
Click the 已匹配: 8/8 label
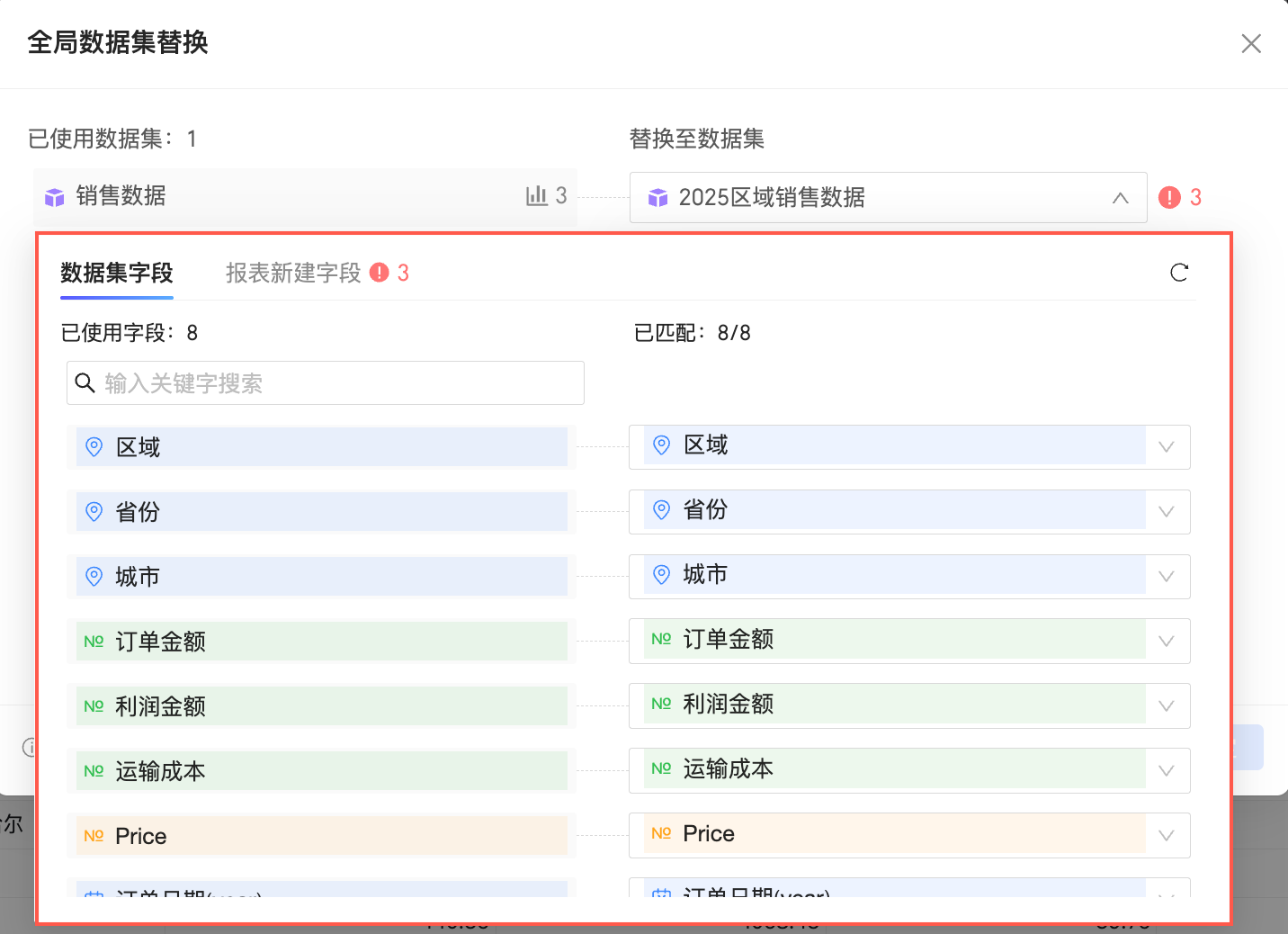[693, 333]
